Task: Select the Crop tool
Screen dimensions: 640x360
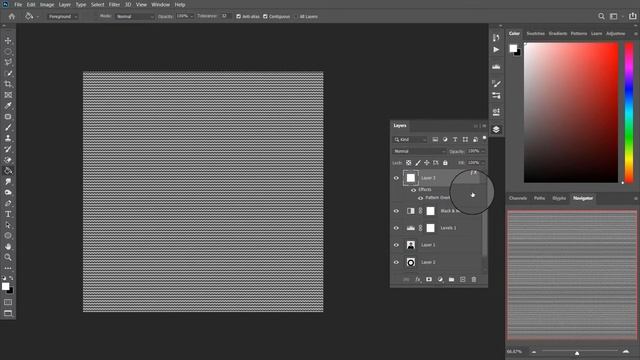Action: [x=8, y=84]
